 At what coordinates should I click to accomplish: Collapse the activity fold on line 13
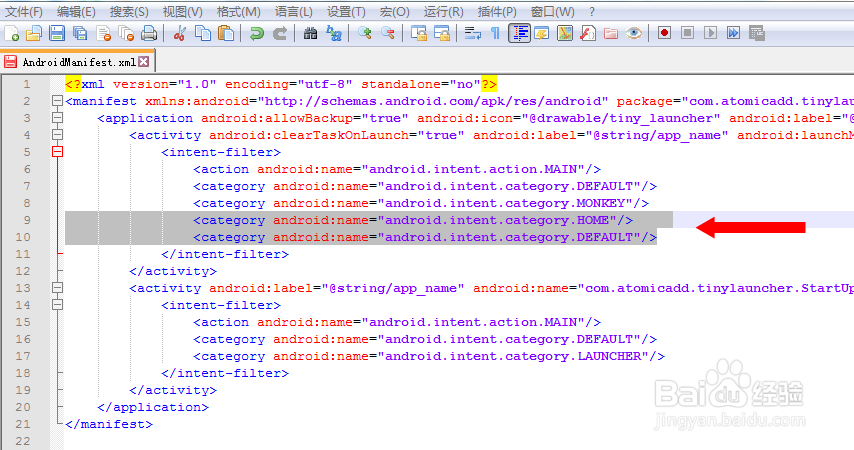coord(57,288)
